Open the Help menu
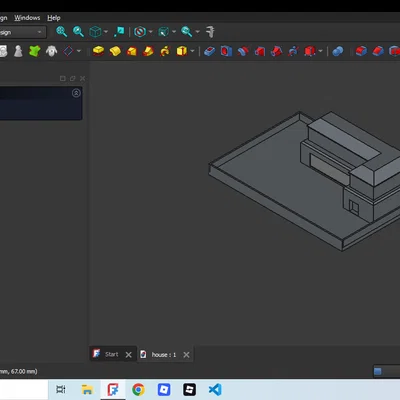 point(54,18)
